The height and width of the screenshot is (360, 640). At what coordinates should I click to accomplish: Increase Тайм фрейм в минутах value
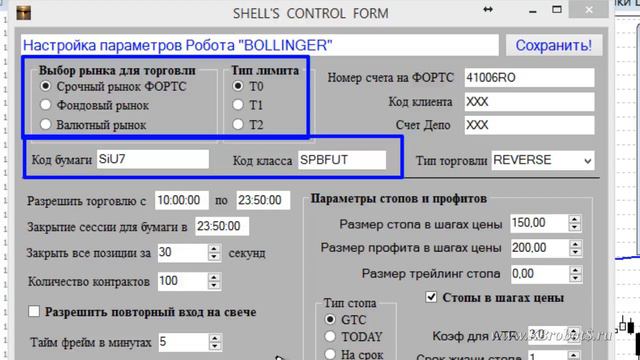point(215,337)
